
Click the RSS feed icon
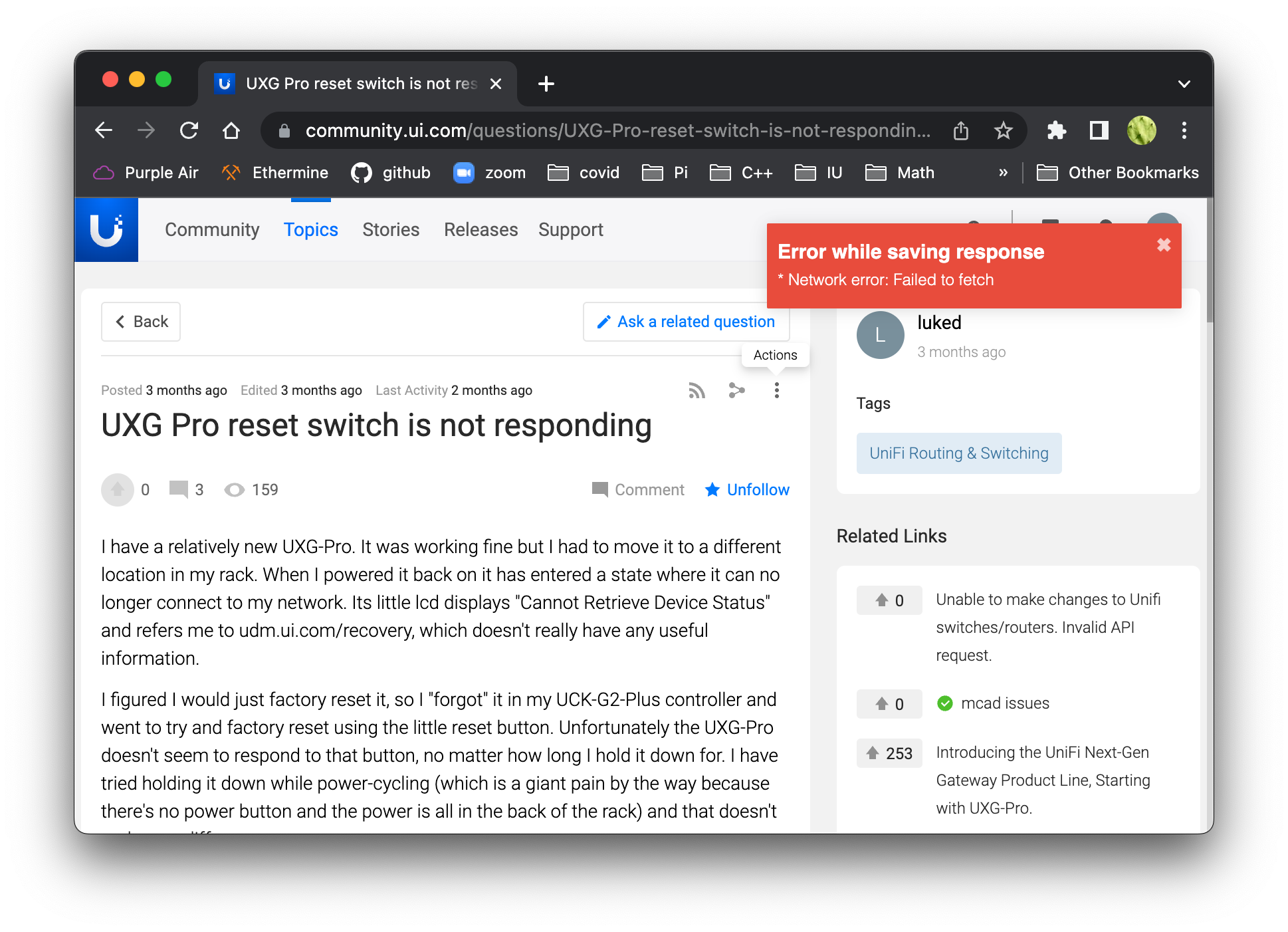click(697, 391)
